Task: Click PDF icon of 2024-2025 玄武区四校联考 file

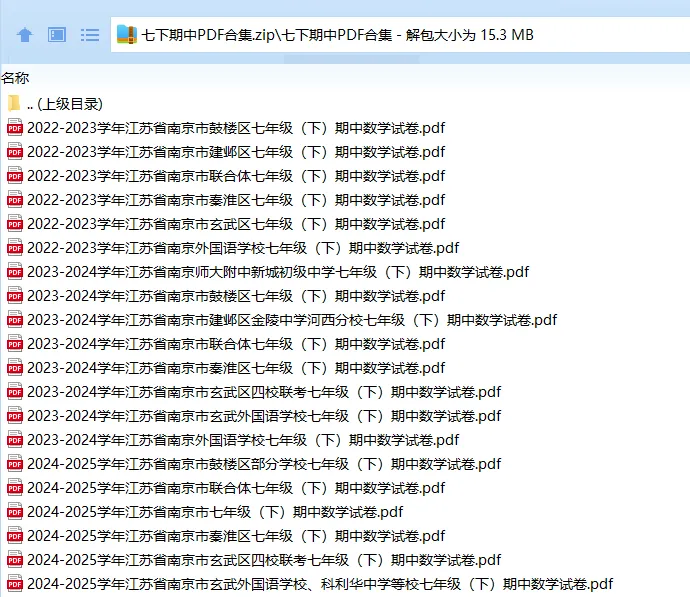Action: (x=15, y=559)
